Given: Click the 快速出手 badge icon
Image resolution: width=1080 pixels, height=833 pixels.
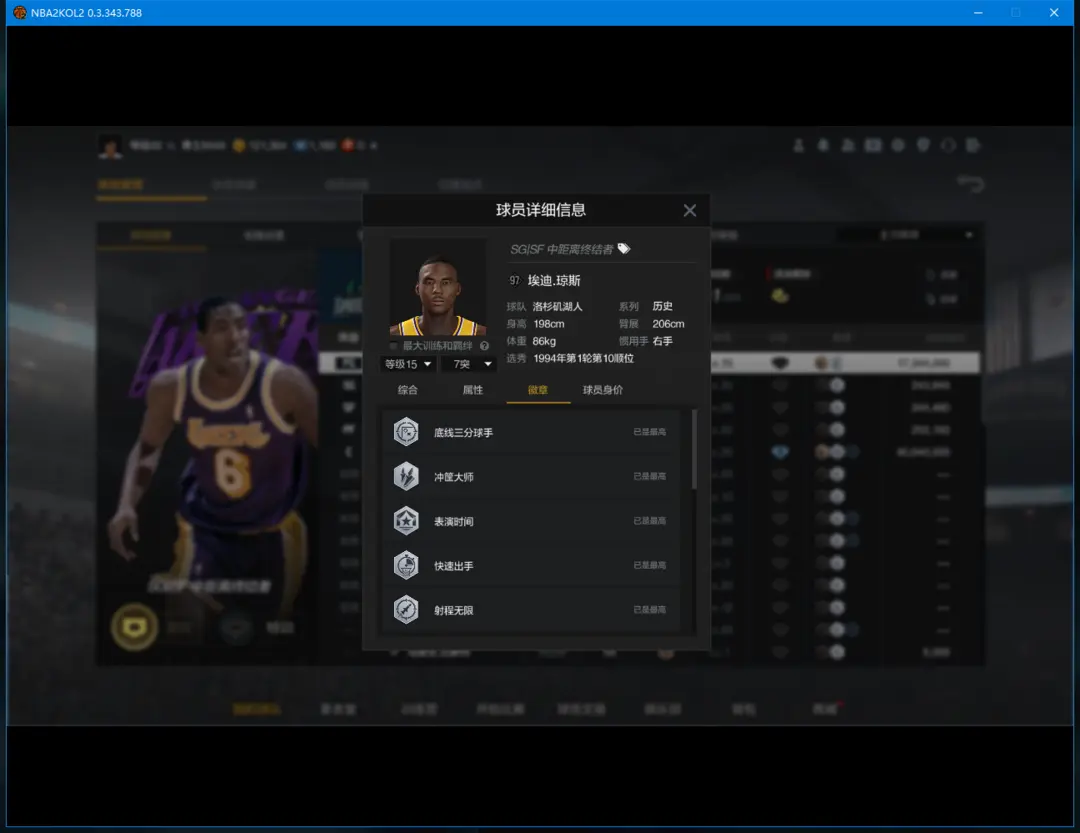Looking at the screenshot, I should 406,565.
